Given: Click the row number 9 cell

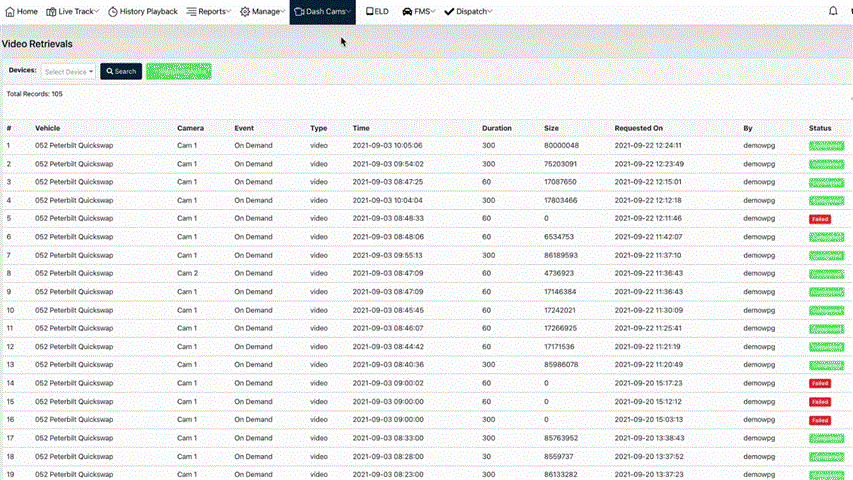Looking at the screenshot, I should 9,292.
